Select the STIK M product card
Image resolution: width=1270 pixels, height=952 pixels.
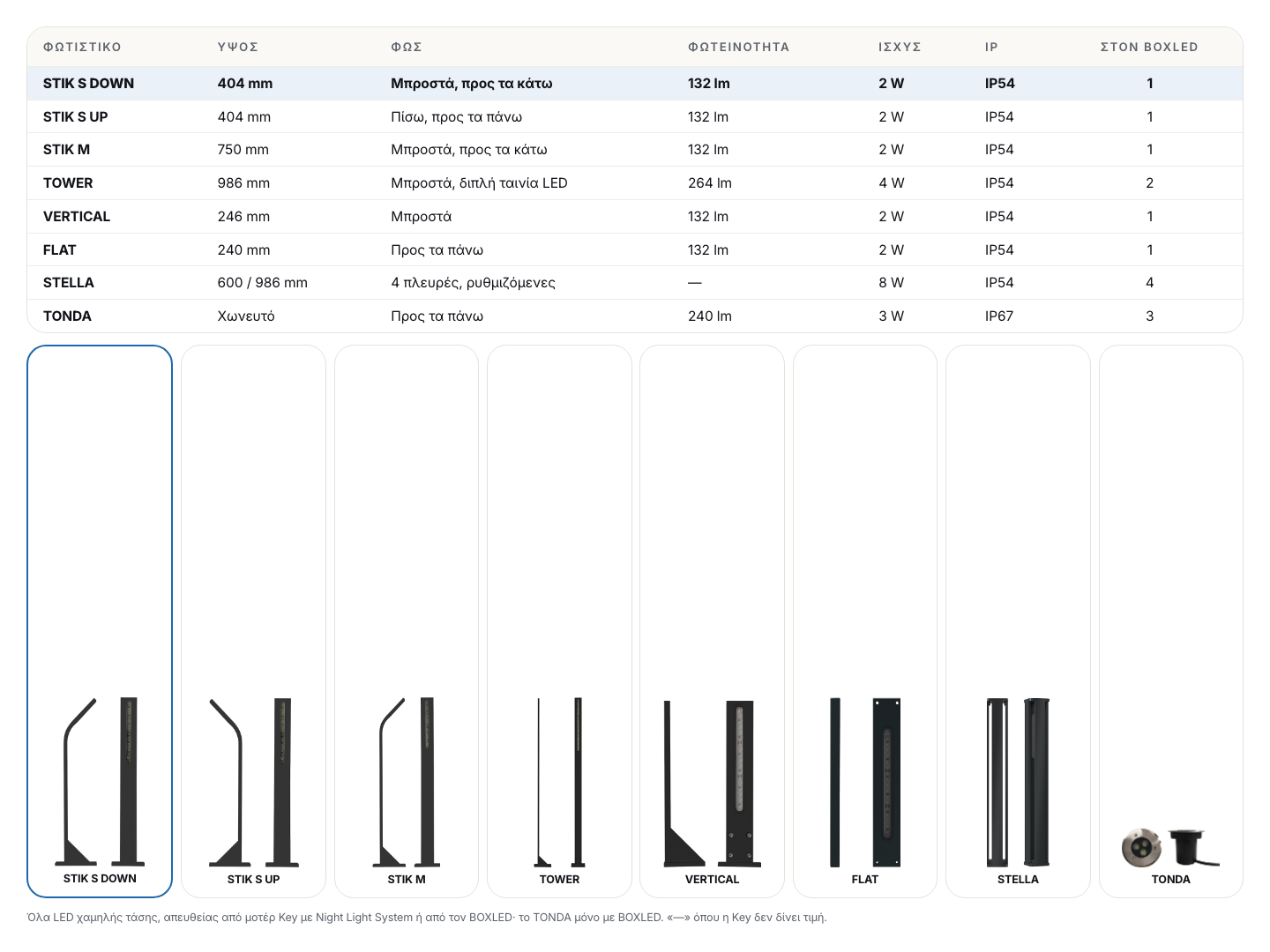(407, 621)
